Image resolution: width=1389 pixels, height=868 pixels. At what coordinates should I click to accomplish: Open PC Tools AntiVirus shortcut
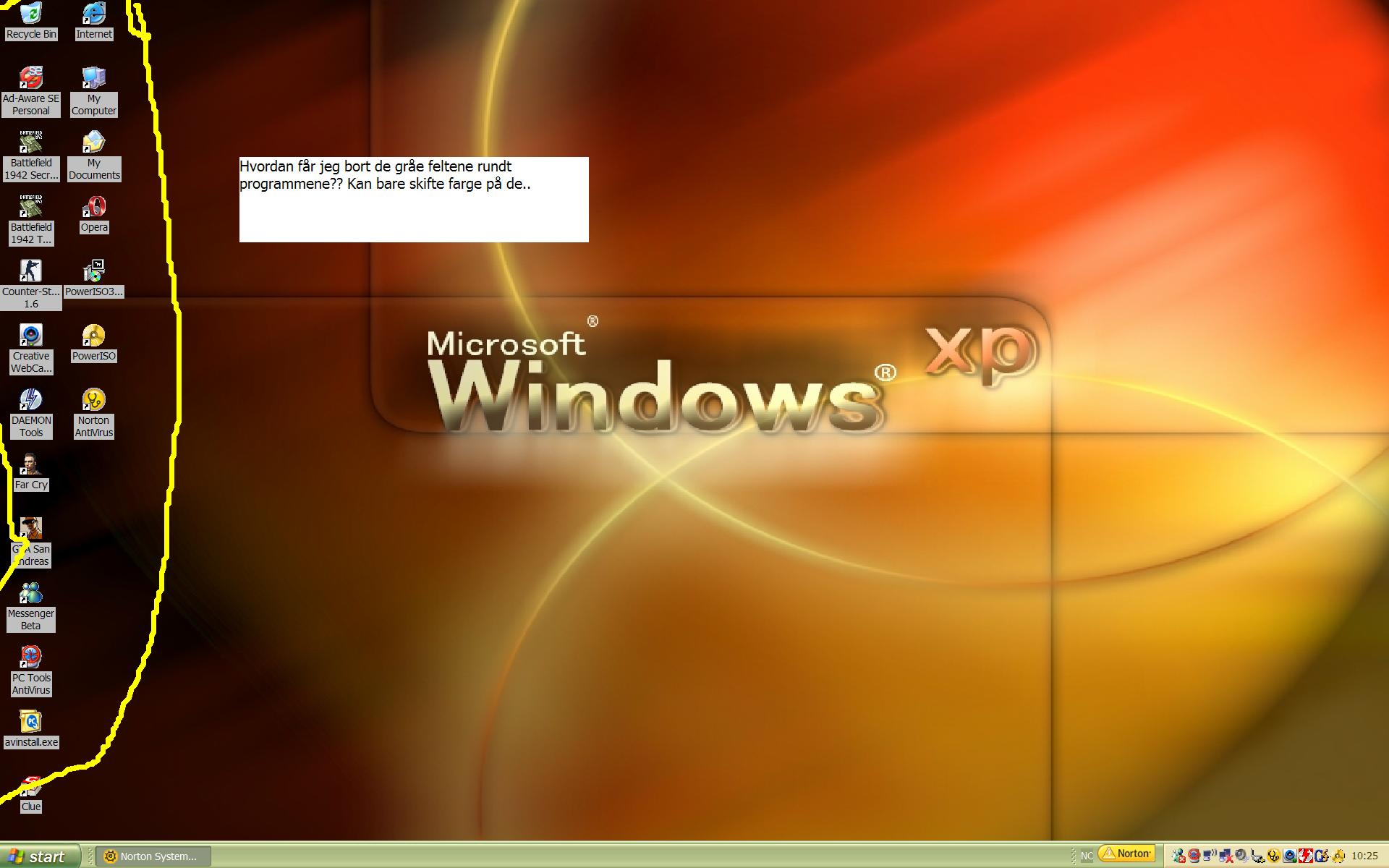30,658
